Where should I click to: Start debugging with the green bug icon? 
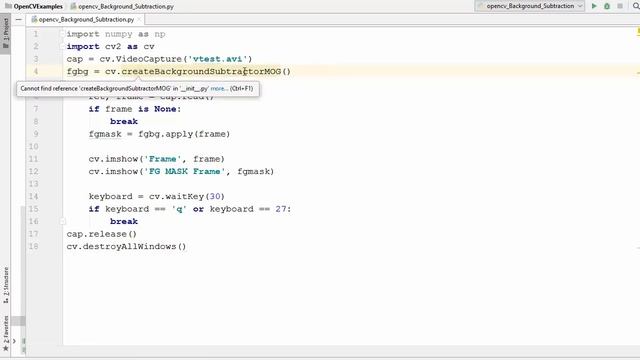coord(607,6)
